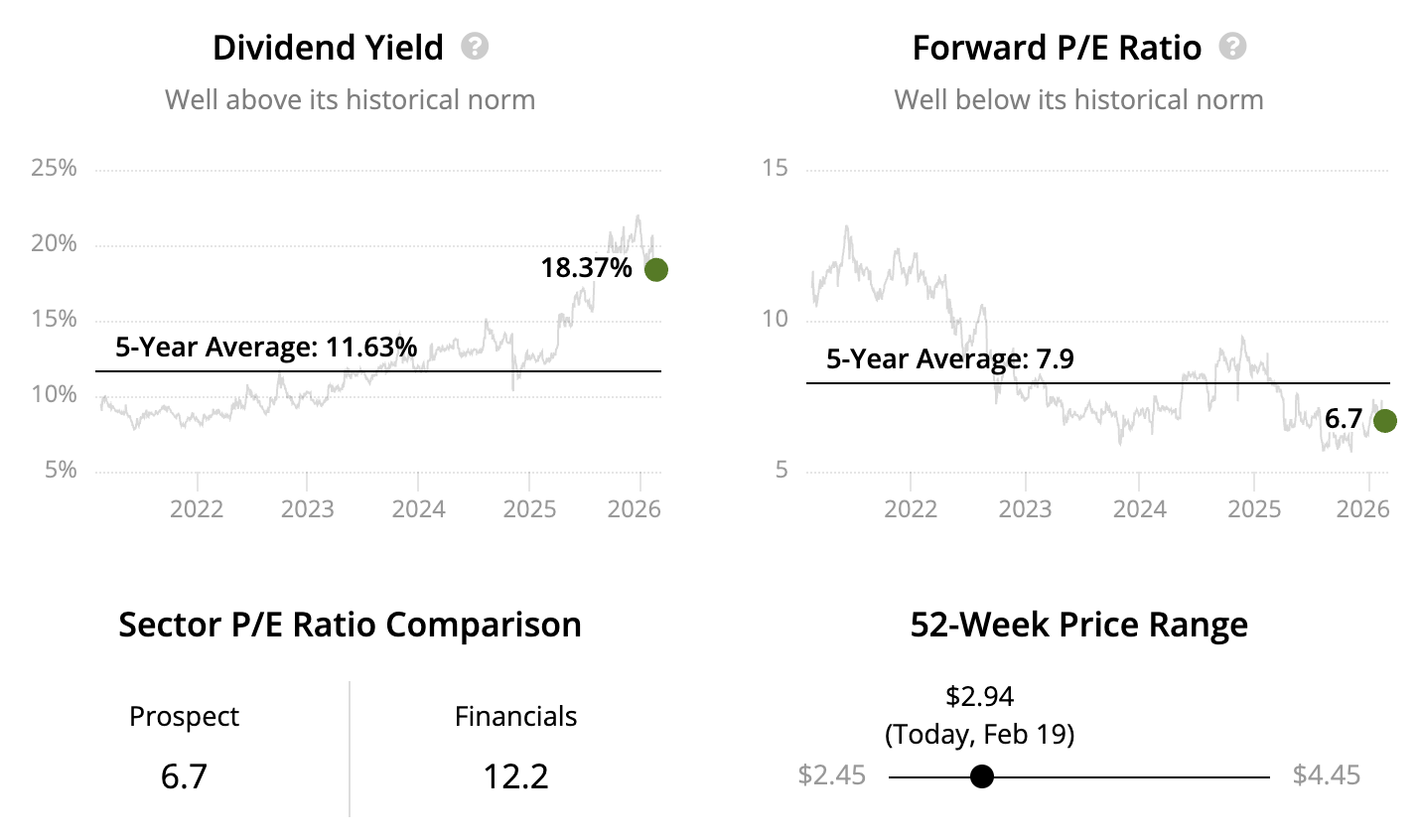Click the green dot at 6.7 P/E

[1384, 421]
